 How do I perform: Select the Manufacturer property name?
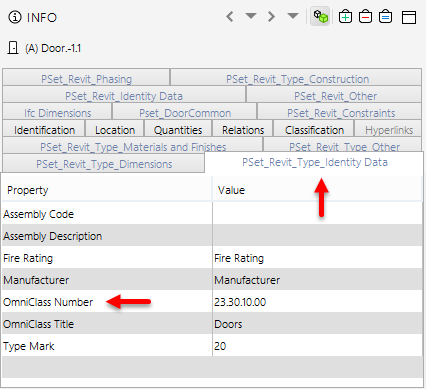[36, 280]
